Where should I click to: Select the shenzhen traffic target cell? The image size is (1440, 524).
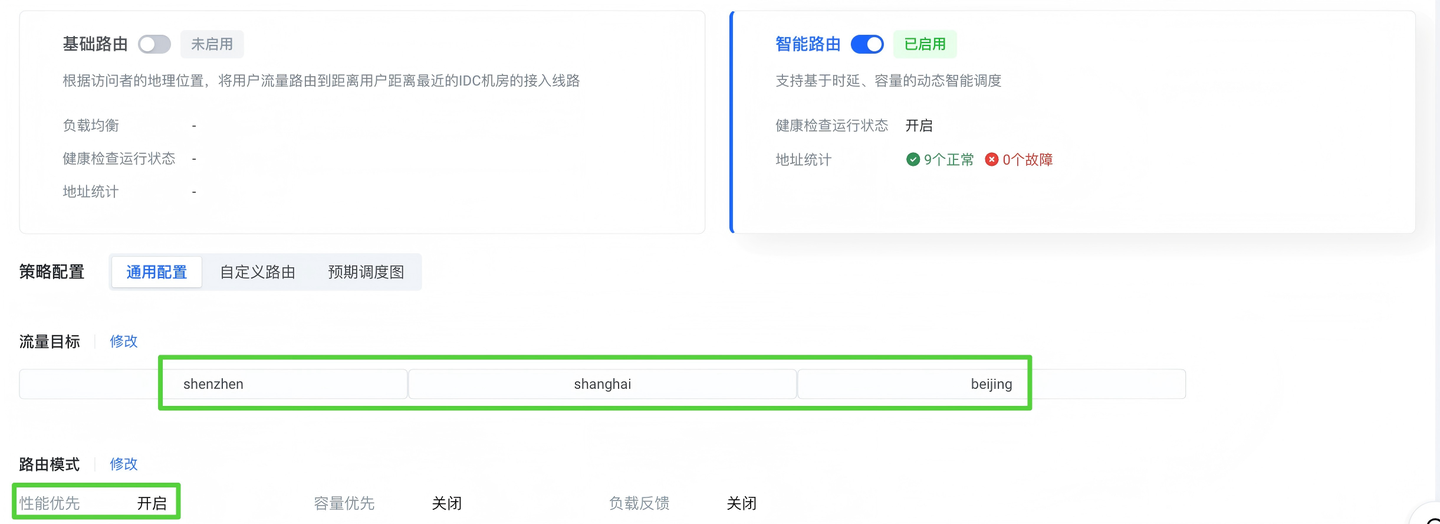coord(214,384)
